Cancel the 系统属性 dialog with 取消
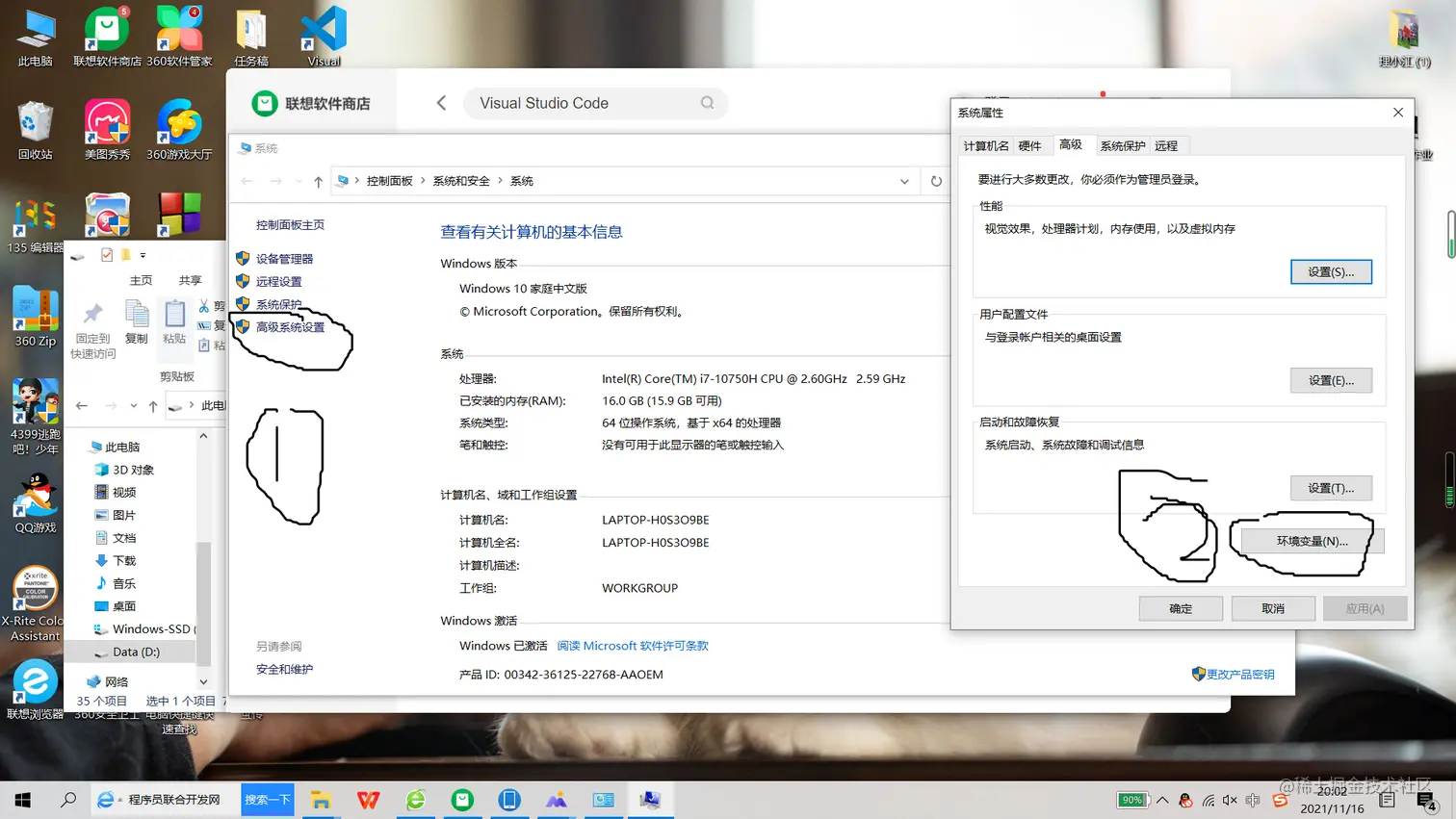Image resolution: width=1456 pixels, height=819 pixels. [x=1273, y=608]
